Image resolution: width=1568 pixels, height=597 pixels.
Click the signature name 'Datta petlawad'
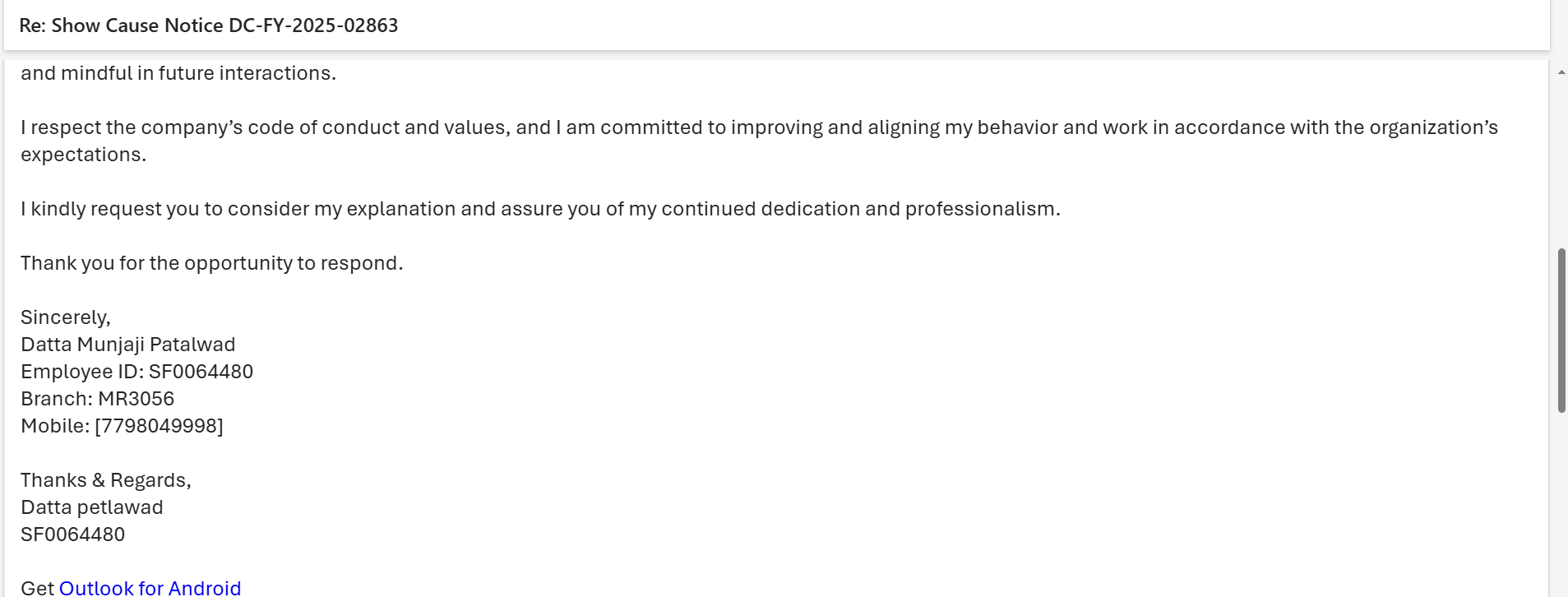(91, 507)
